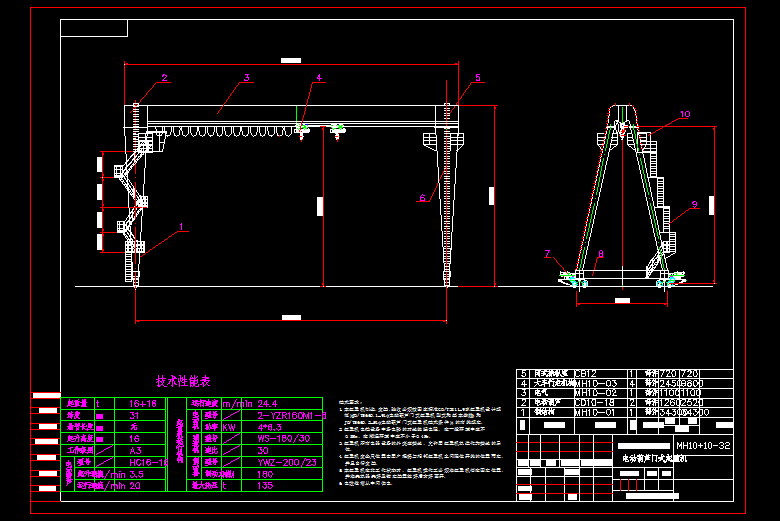This screenshot has height=521, width=780.
Task: Select the 135 maximum wheel load value
Action: click(265, 485)
